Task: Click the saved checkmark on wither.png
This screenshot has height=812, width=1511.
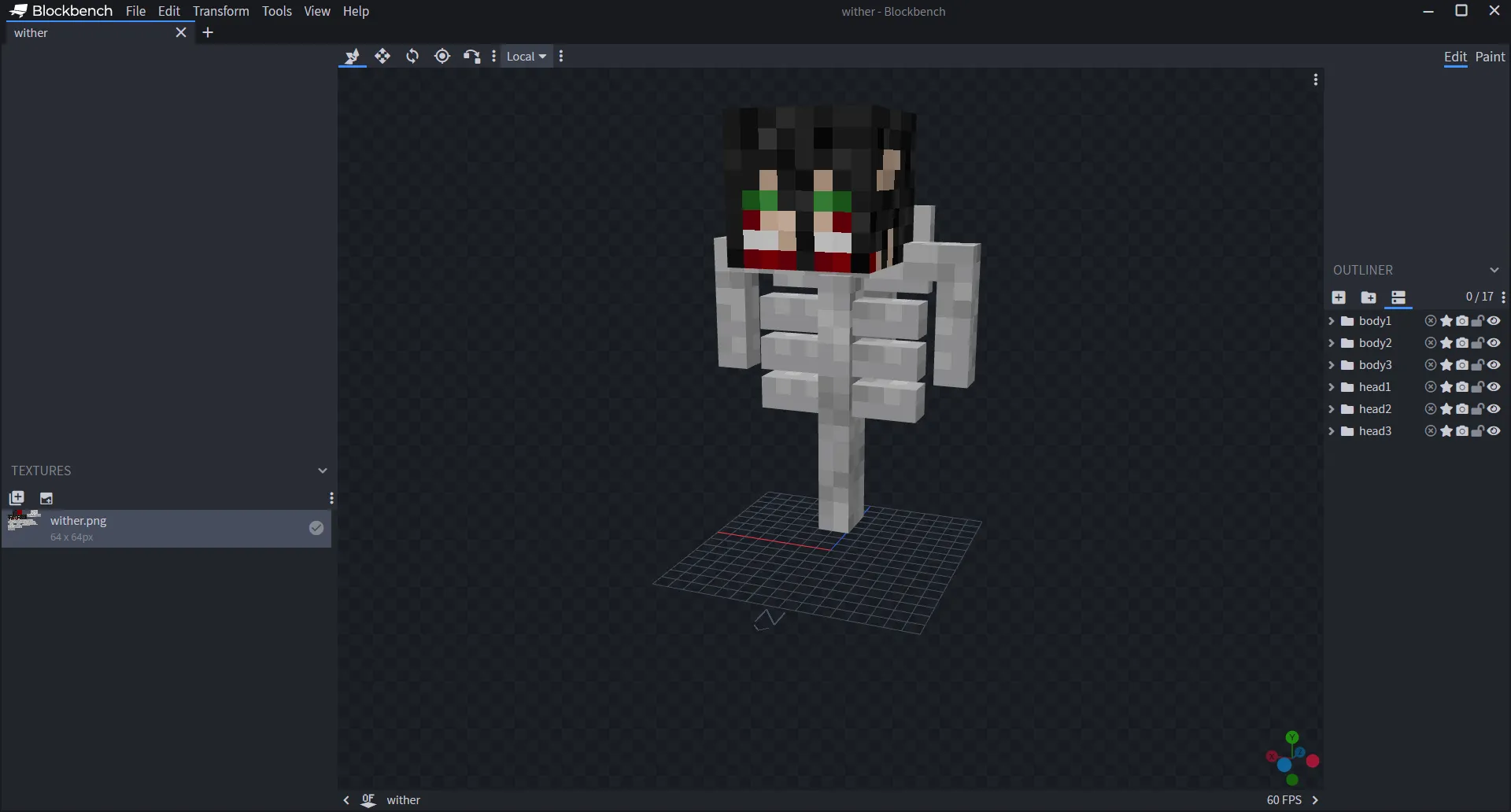Action: click(x=316, y=528)
